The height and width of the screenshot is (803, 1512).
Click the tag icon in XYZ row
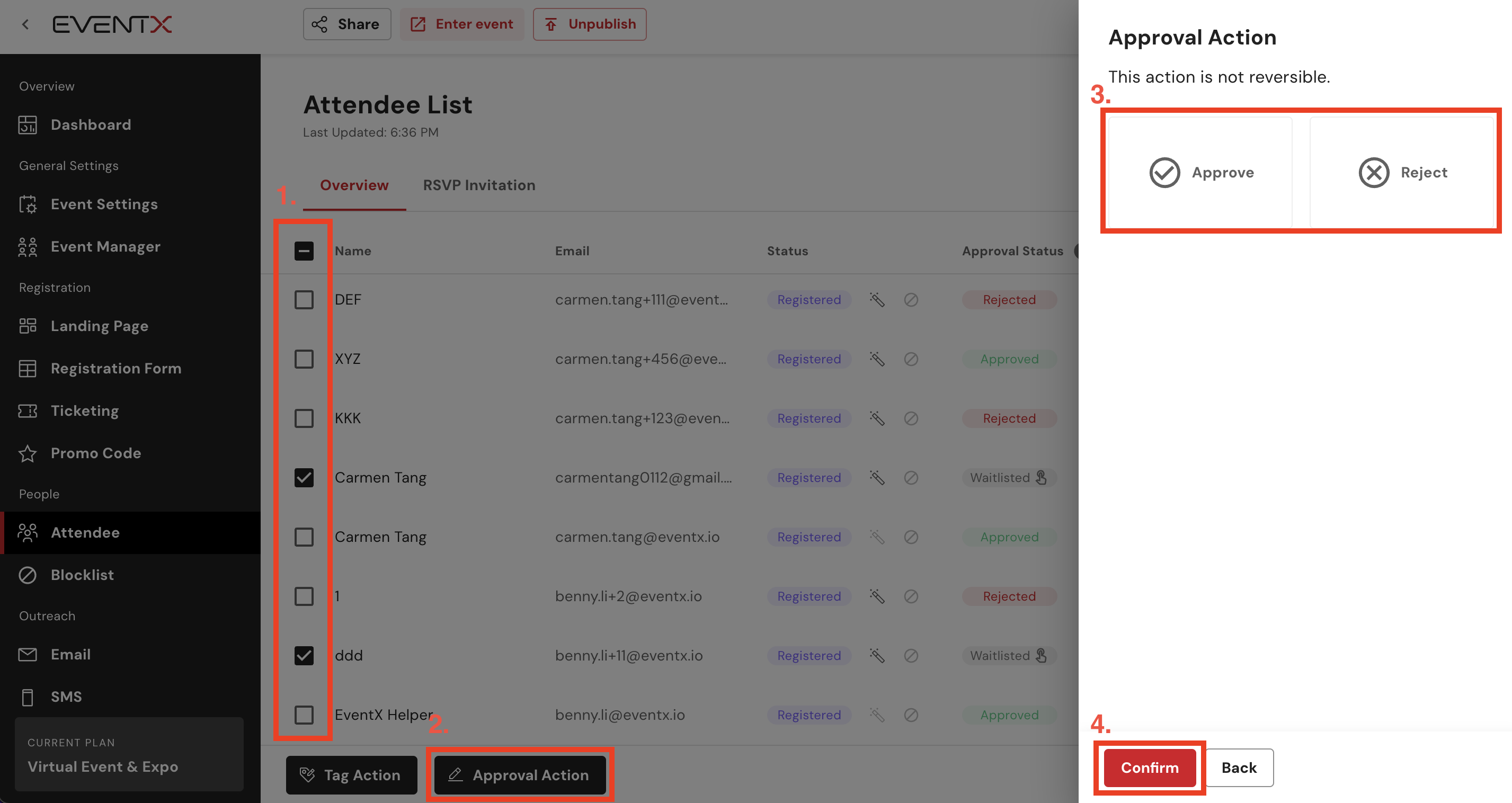pyautogui.click(x=877, y=359)
